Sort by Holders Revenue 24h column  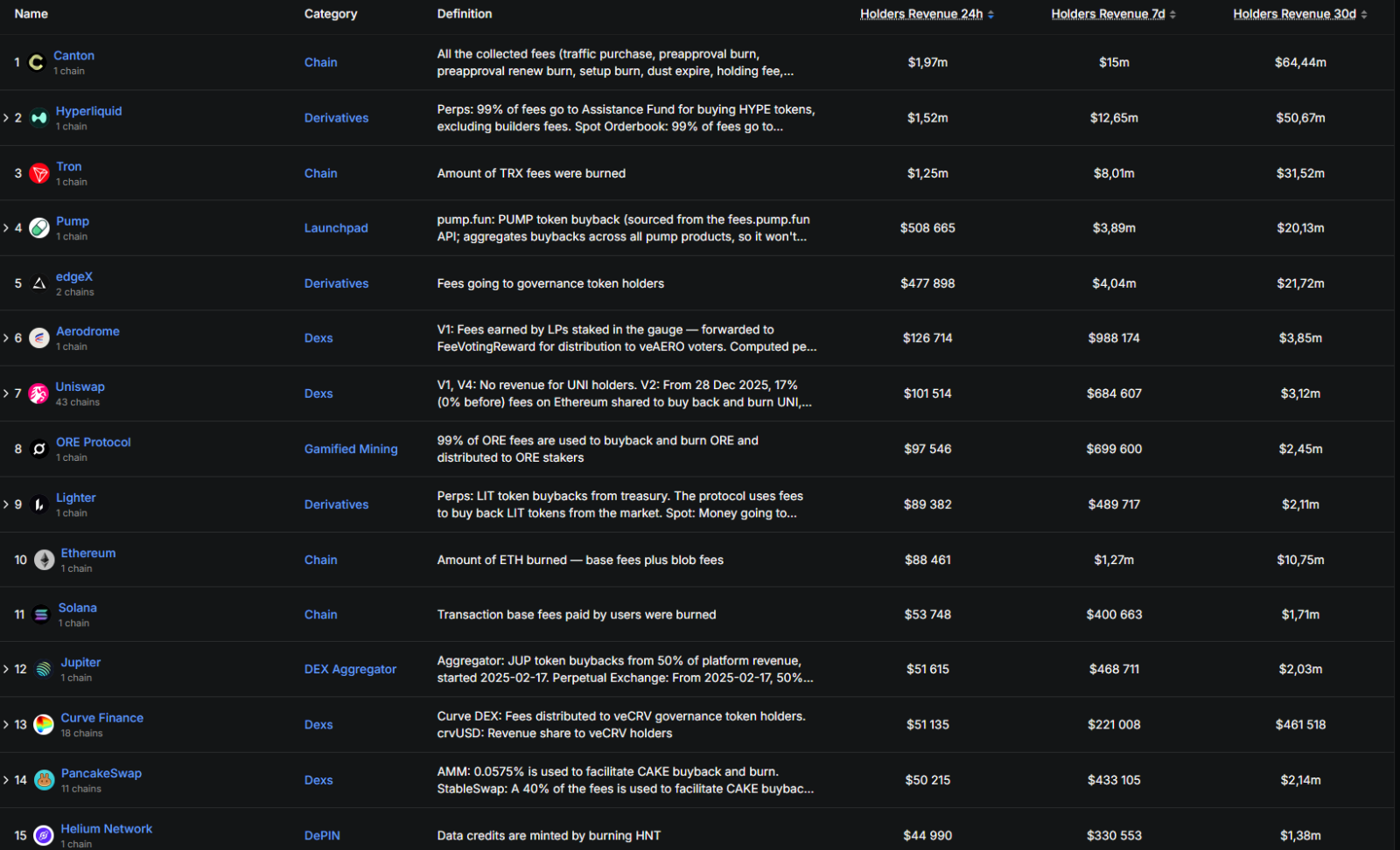pyautogui.click(x=927, y=14)
